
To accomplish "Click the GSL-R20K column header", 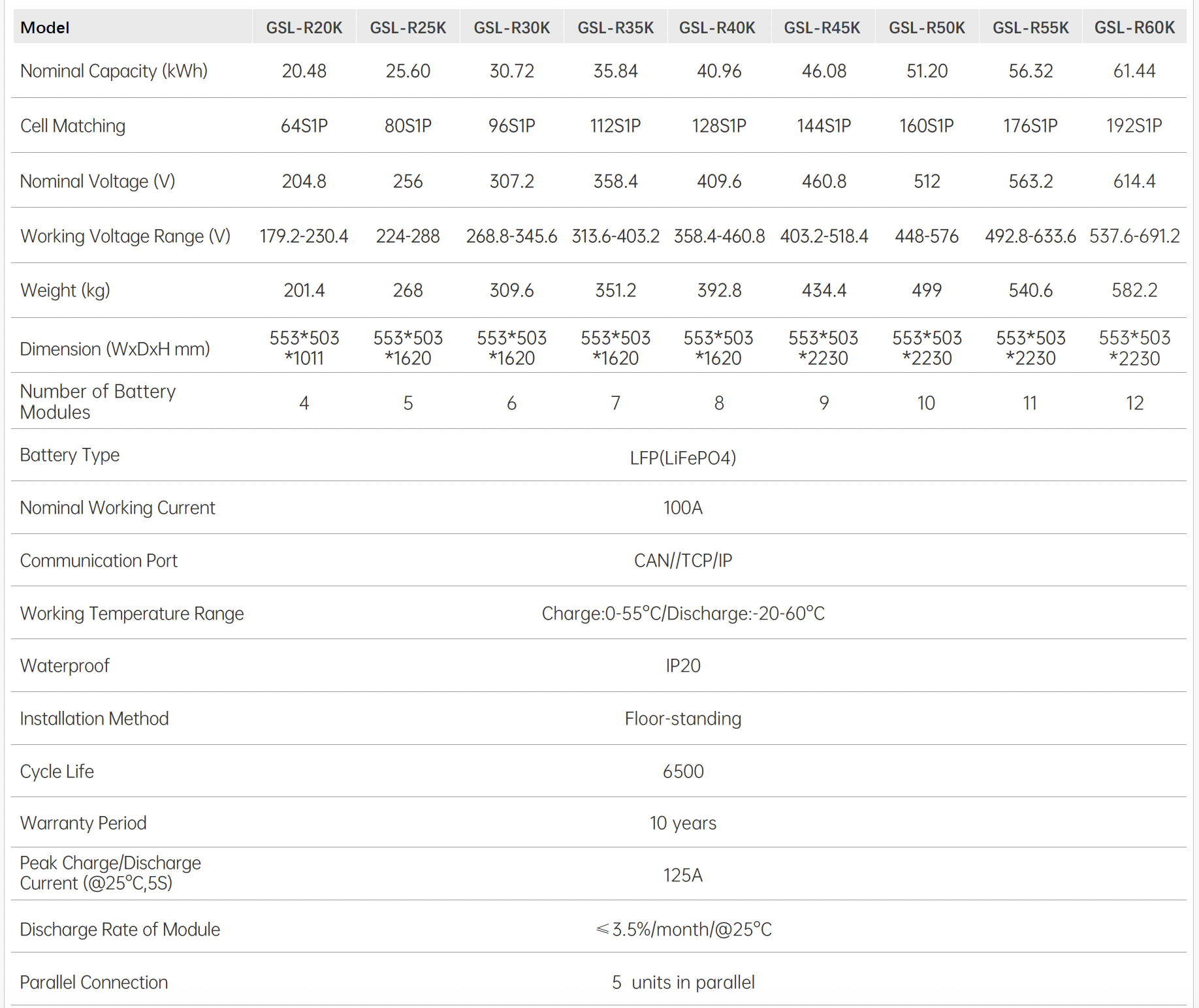I will tap(304, 27).
